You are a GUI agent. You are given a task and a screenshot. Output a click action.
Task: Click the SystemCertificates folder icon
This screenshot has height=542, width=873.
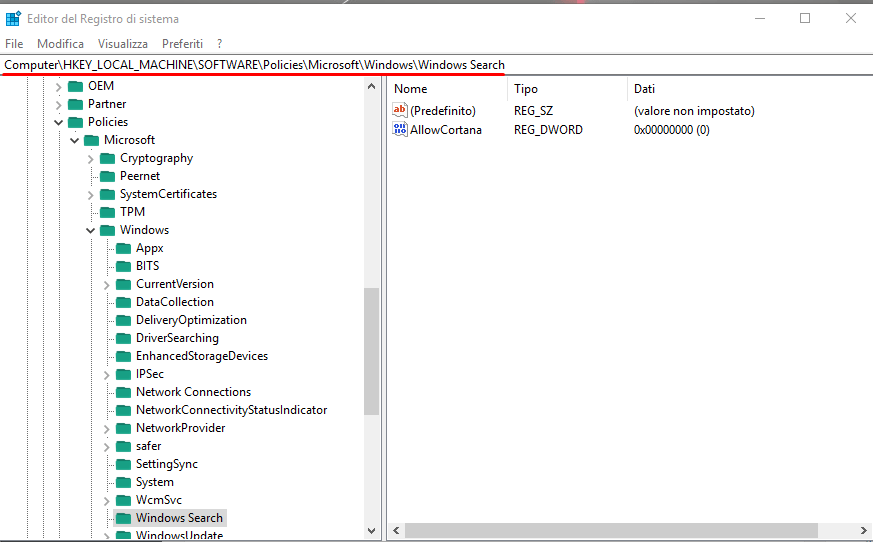point(107,194)
